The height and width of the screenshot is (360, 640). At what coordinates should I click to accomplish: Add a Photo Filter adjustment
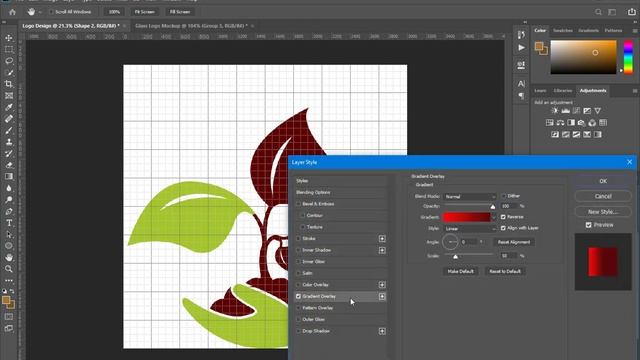582,122
